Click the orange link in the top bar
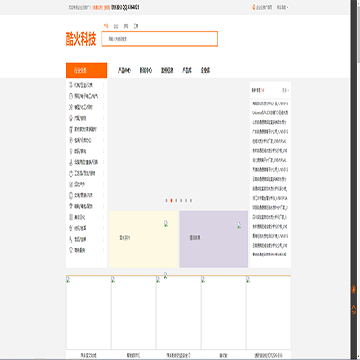Image resolution: width=360 pixels, height=360 pixels. click(101, 7)
